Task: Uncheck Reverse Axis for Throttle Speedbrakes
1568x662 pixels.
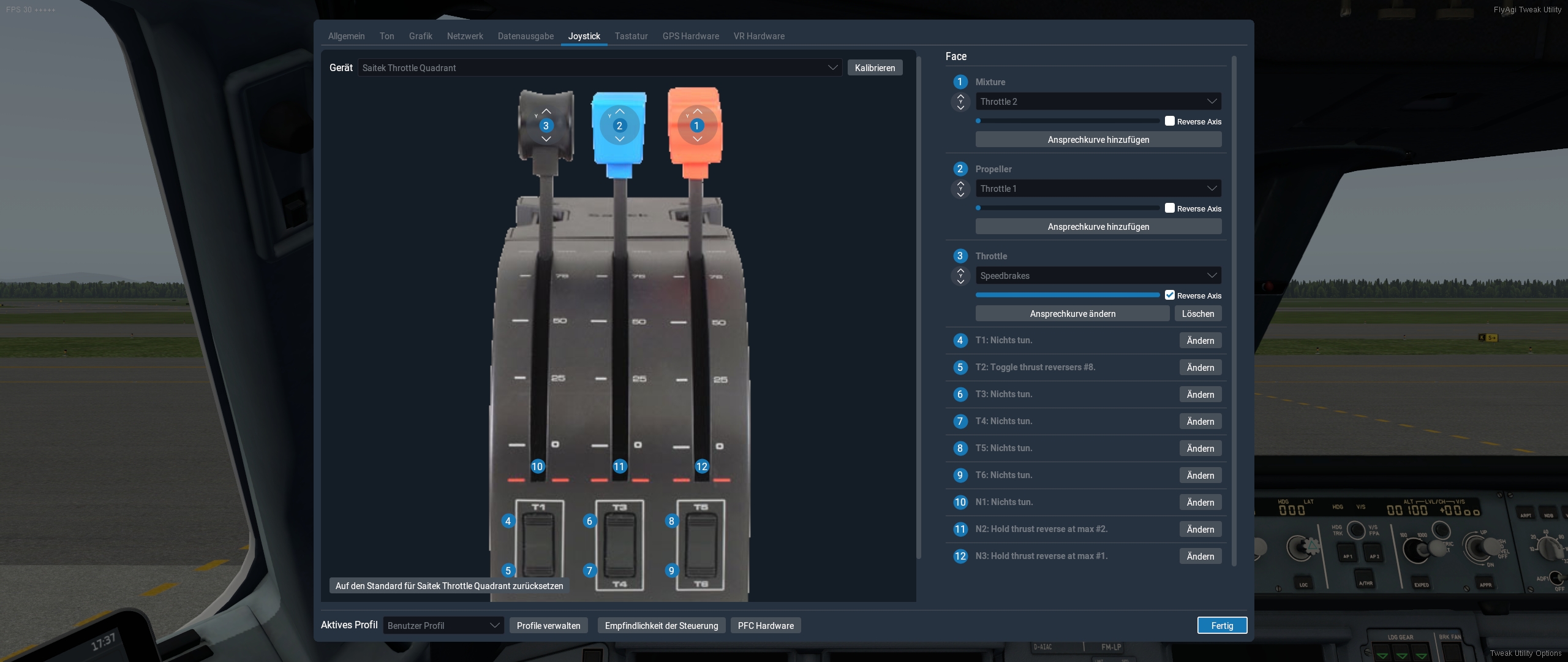Action: [1170, 295]
